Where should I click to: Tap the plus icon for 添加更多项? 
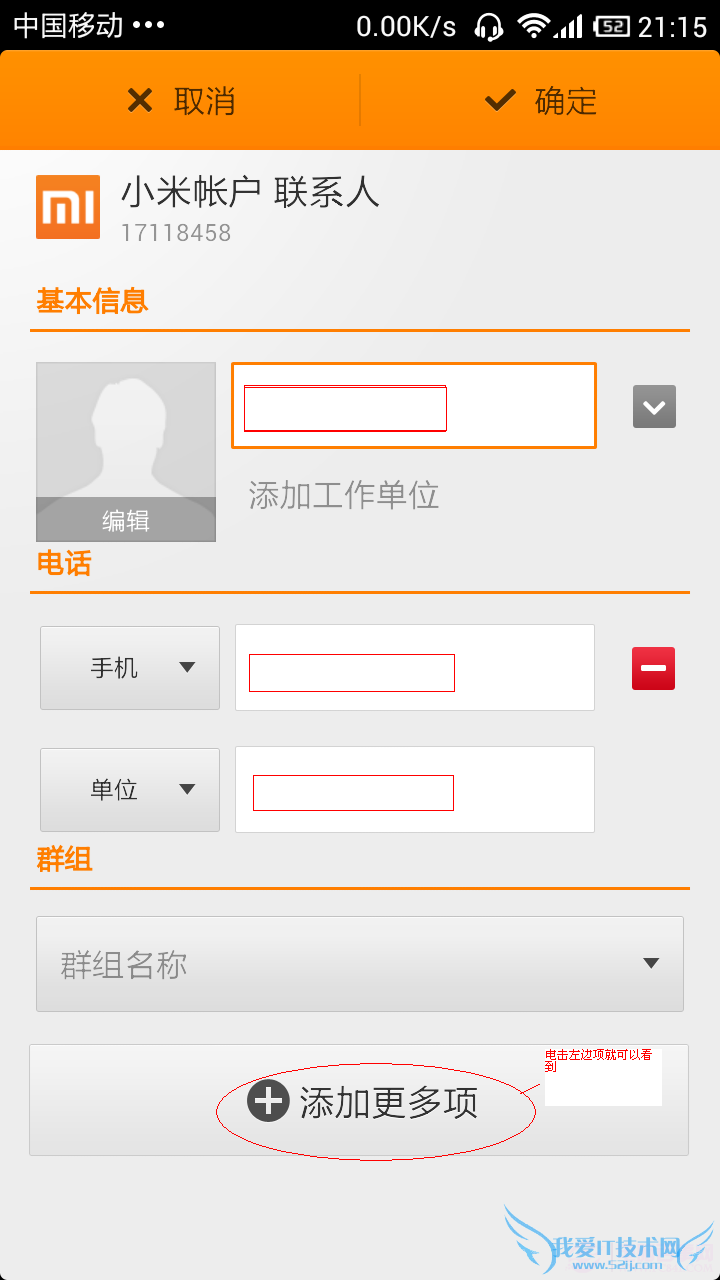[x=268, y=1101]
